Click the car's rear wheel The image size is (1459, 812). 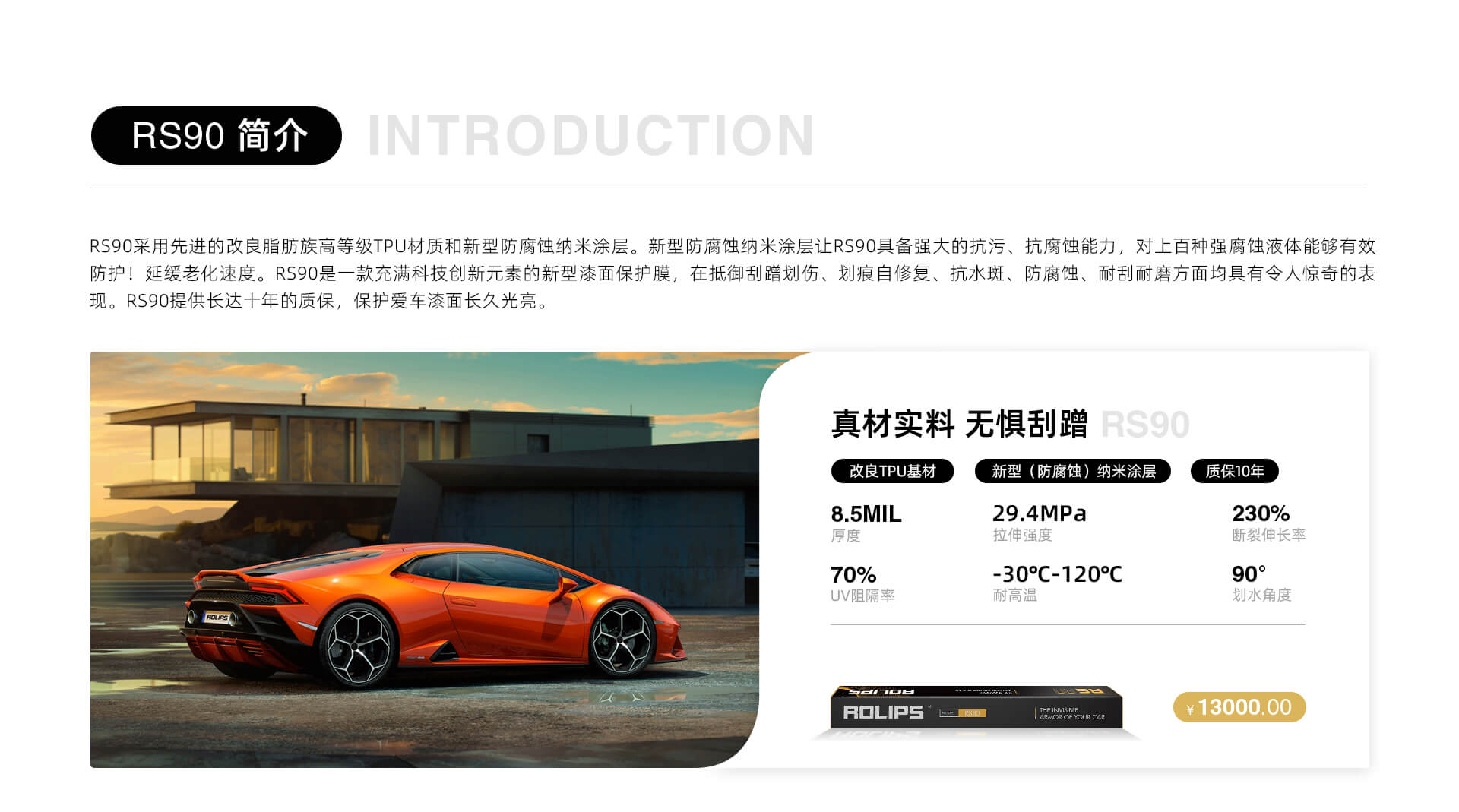coord(358,645)
